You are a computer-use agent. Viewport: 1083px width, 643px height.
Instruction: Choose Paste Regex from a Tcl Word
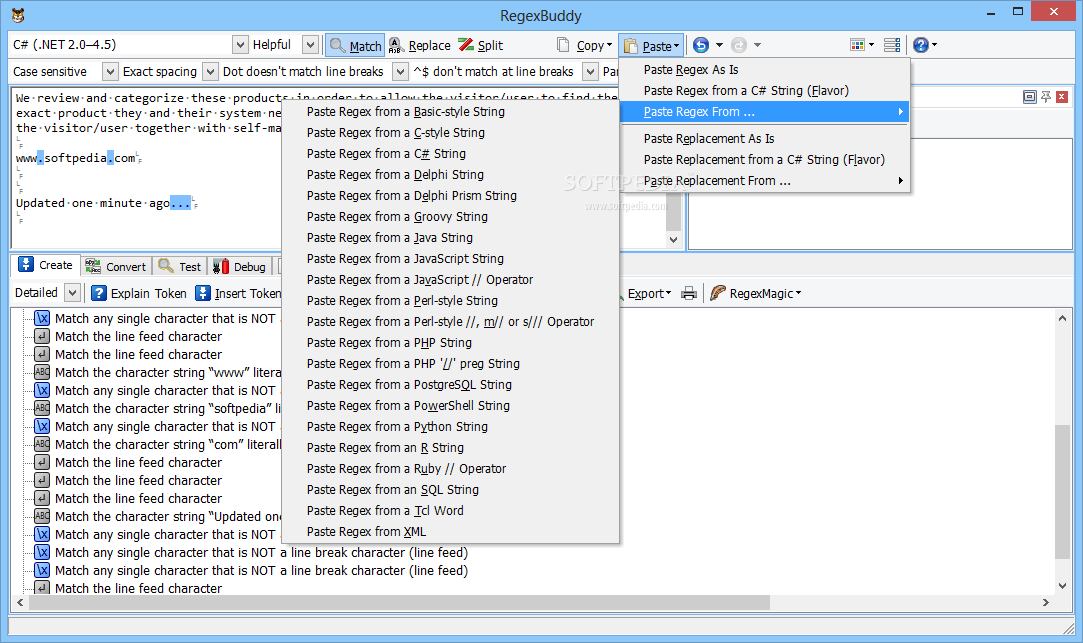pyautogui.click(x=450, y=511)
